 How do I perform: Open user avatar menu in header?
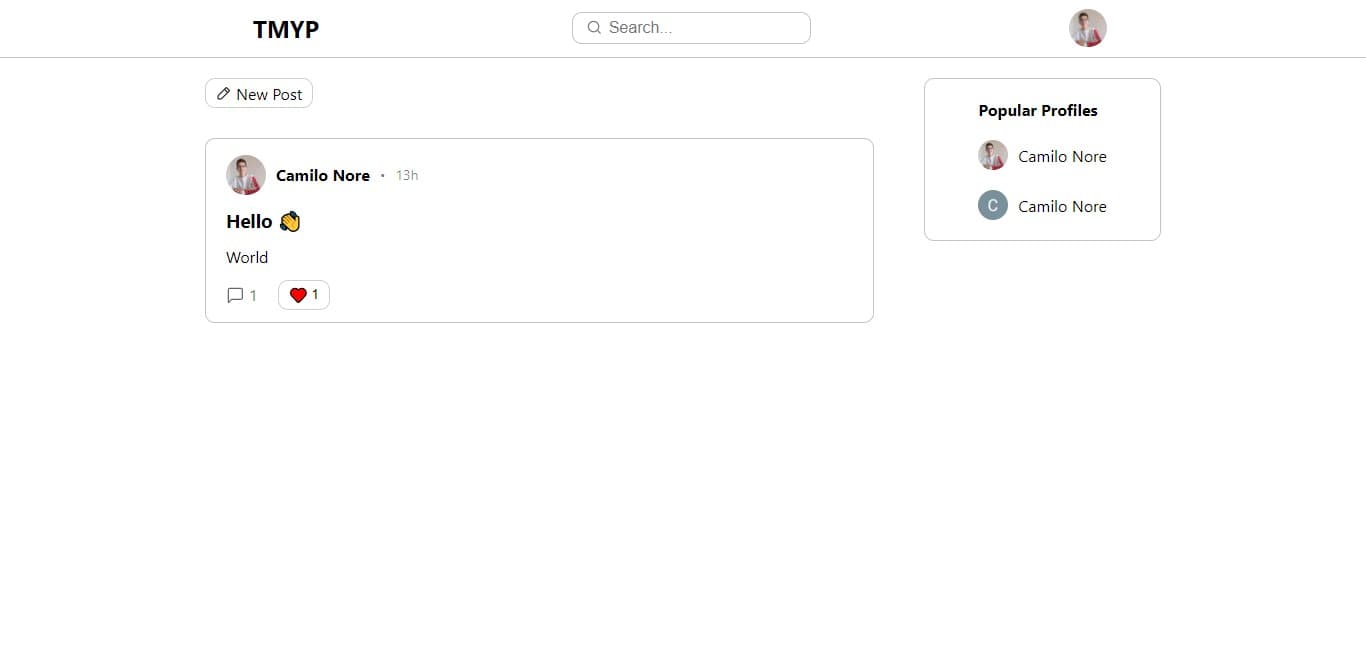tap(1087, 28)
